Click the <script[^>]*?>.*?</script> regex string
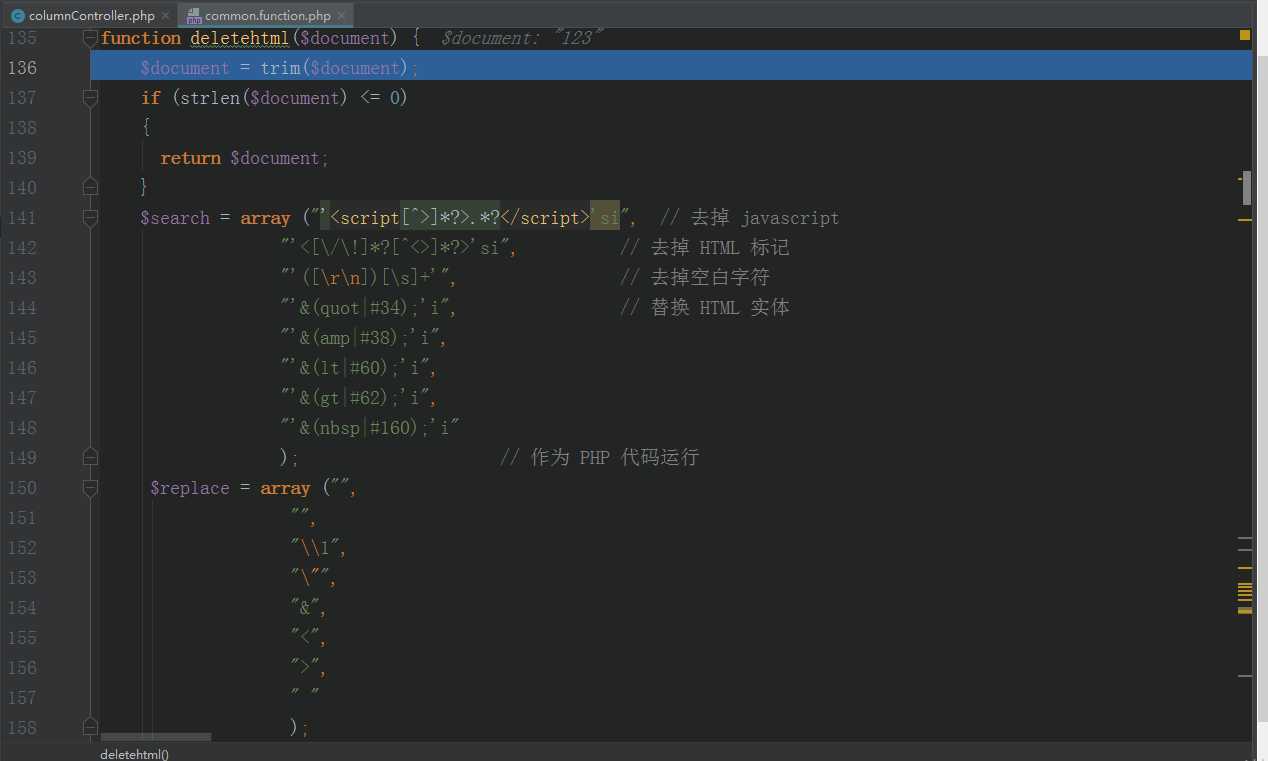This screenshot has height=761, width=1268. 460,218
